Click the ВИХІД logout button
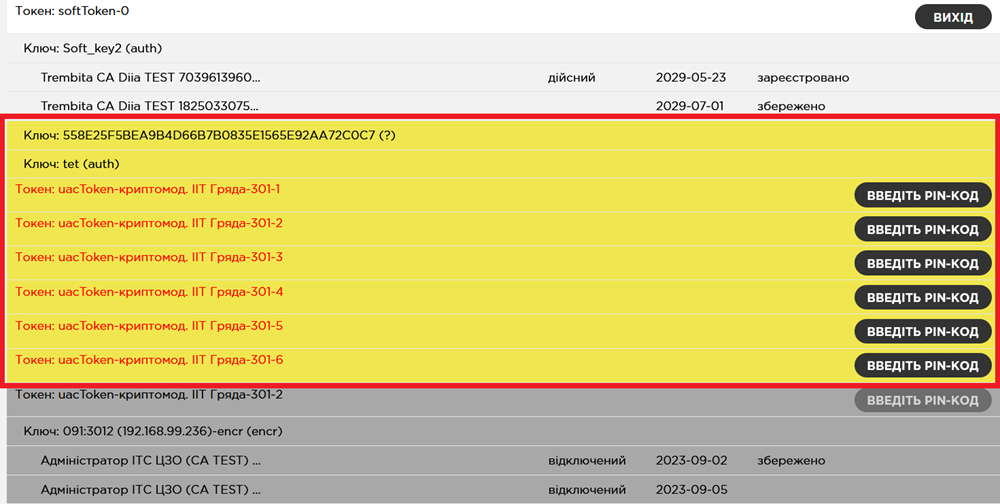Viewport: 1000px width, 504px height. 952,17
